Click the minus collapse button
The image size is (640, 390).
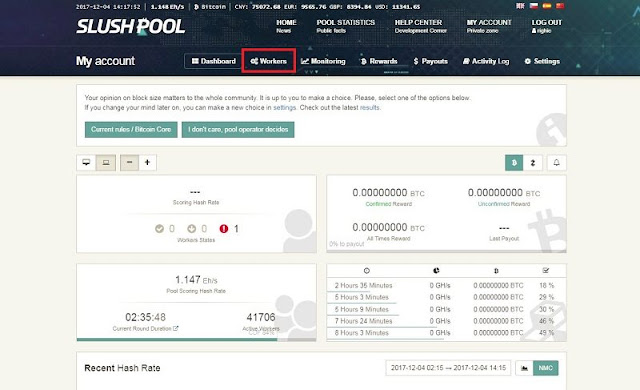(x=129, y=162)
